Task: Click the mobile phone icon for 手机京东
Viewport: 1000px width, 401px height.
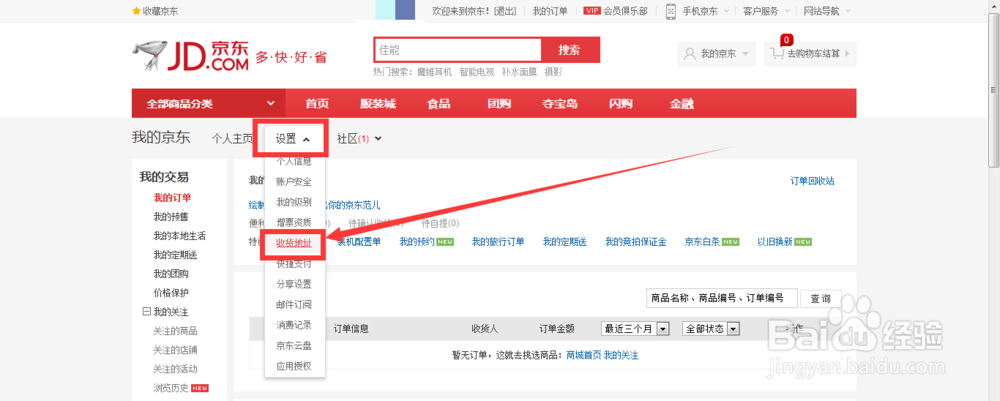Action: click(x=670, y=11)
